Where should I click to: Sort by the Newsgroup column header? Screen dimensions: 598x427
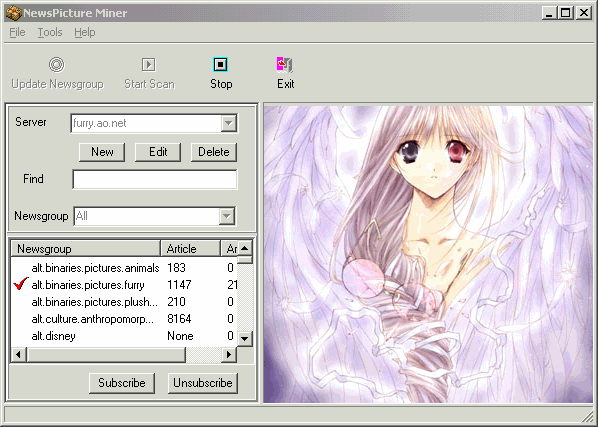coord(85,249)
